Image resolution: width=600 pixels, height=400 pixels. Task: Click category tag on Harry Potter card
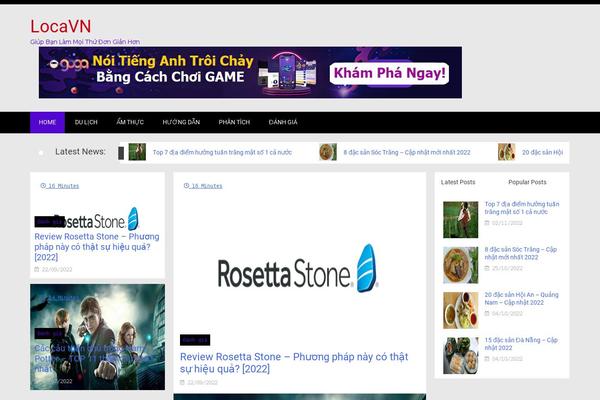coord(49,333)
